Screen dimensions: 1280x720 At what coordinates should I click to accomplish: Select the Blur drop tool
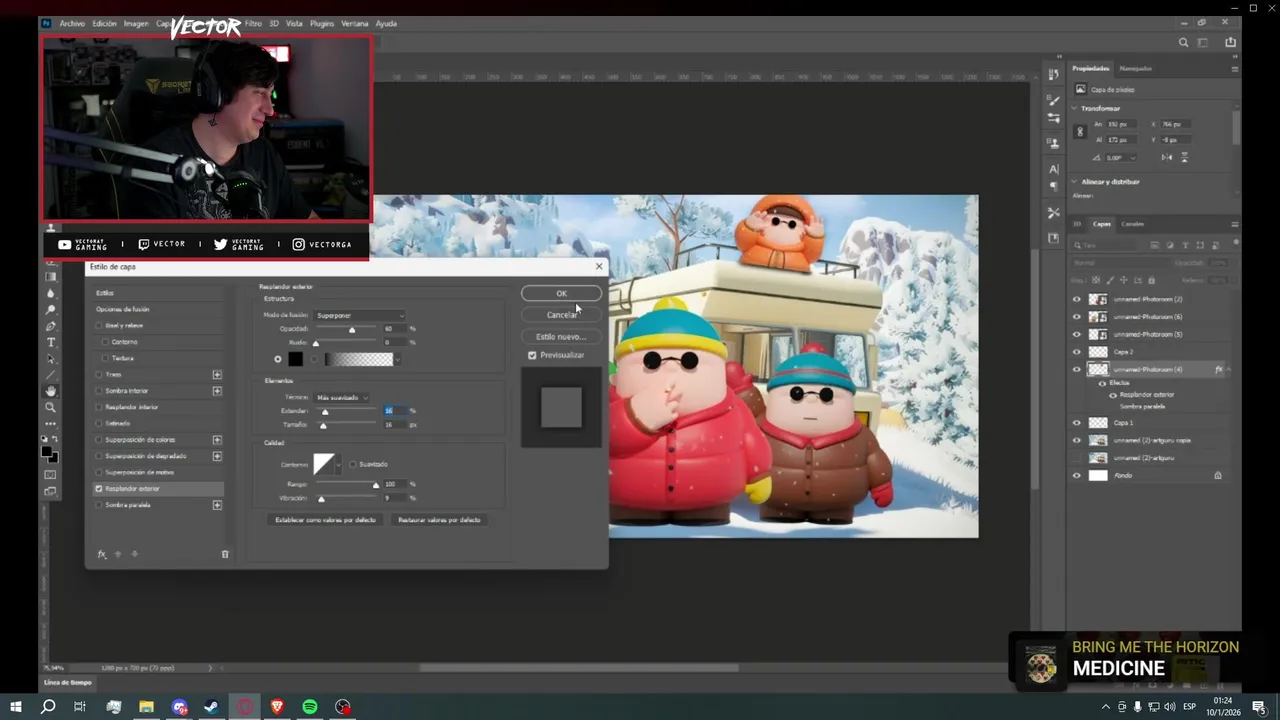click(51, 294)
